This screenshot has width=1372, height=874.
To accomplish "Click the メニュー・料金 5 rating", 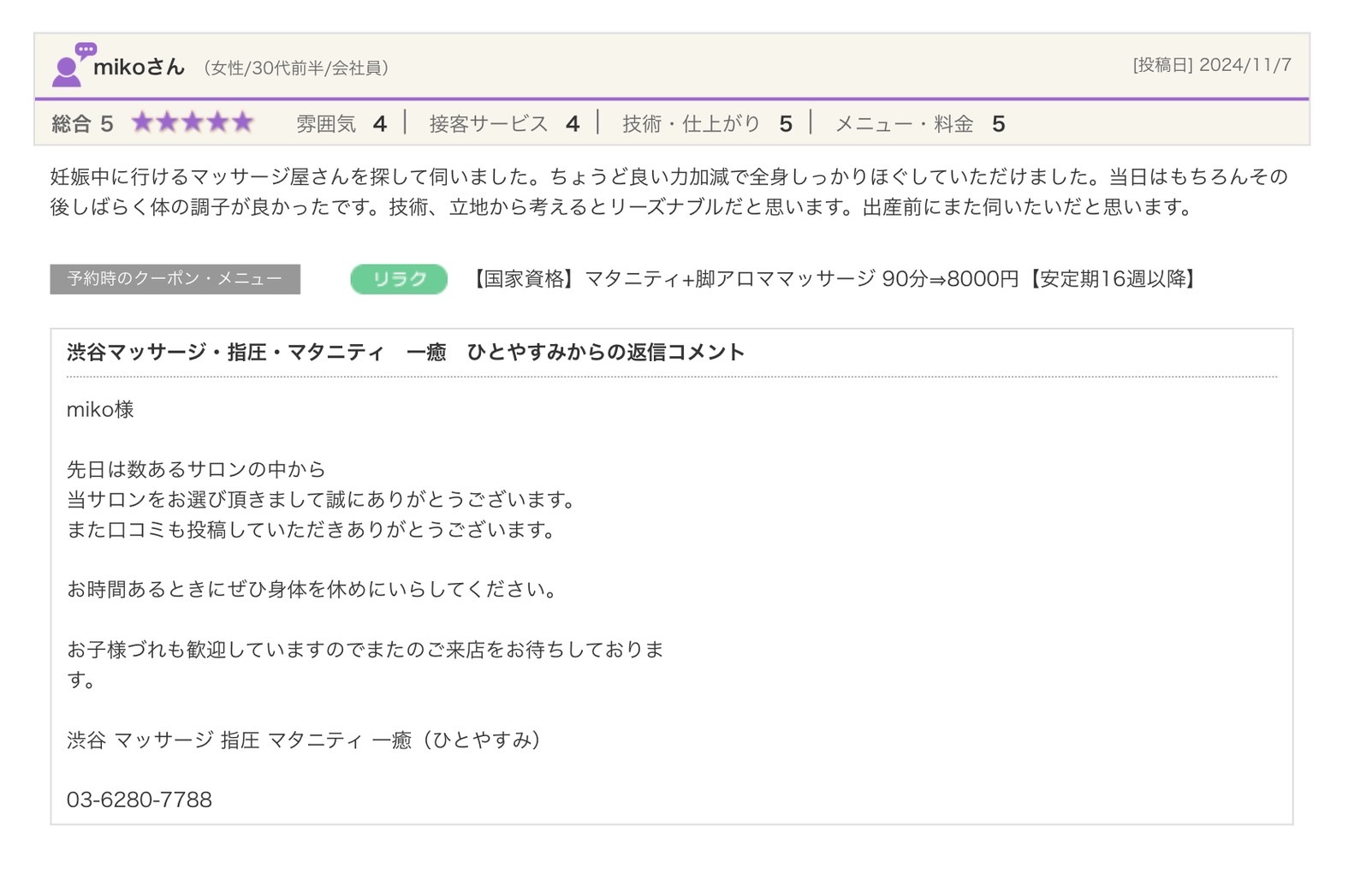I will 920,124.
